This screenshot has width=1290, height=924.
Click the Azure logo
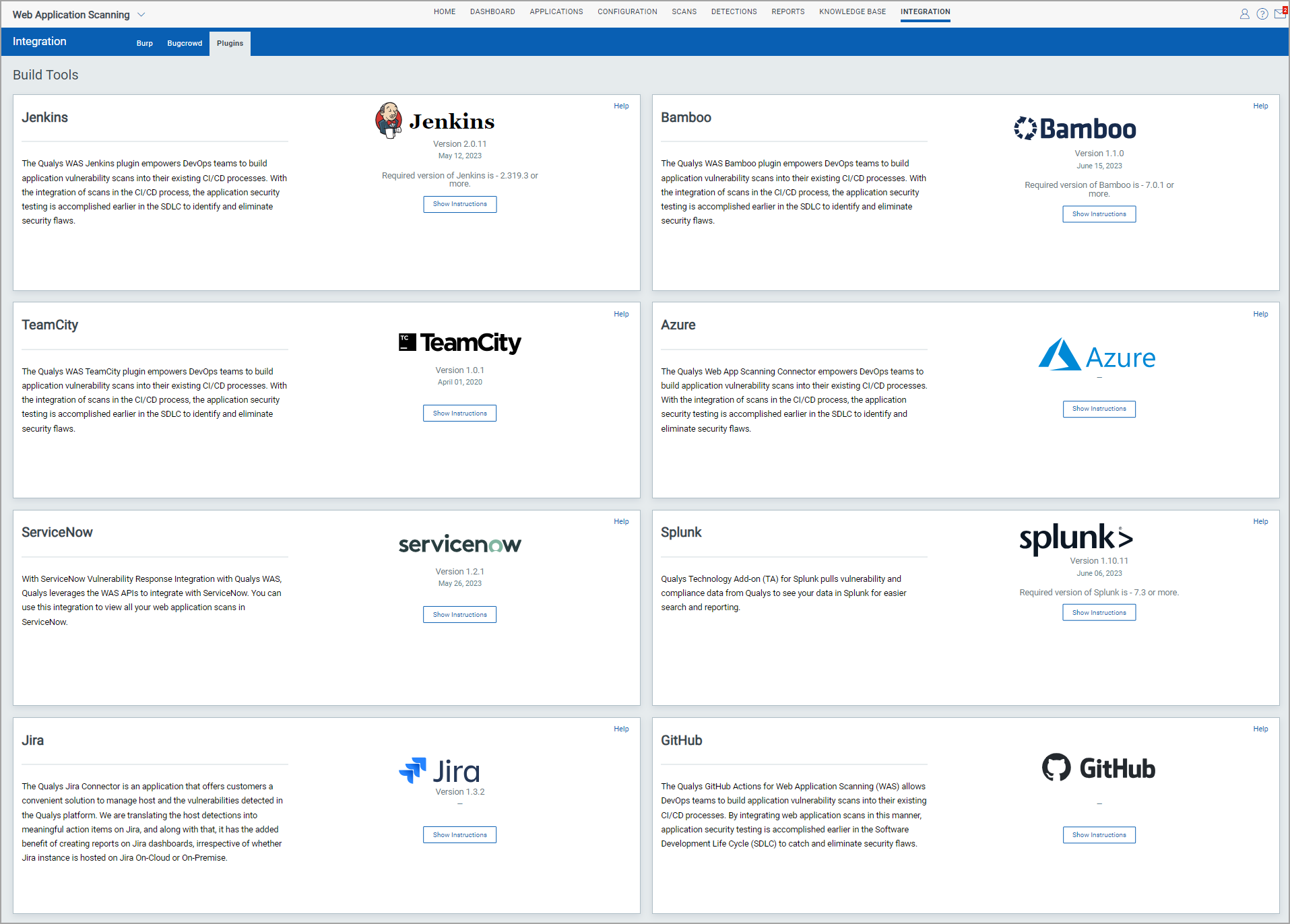pos(1097,355)
